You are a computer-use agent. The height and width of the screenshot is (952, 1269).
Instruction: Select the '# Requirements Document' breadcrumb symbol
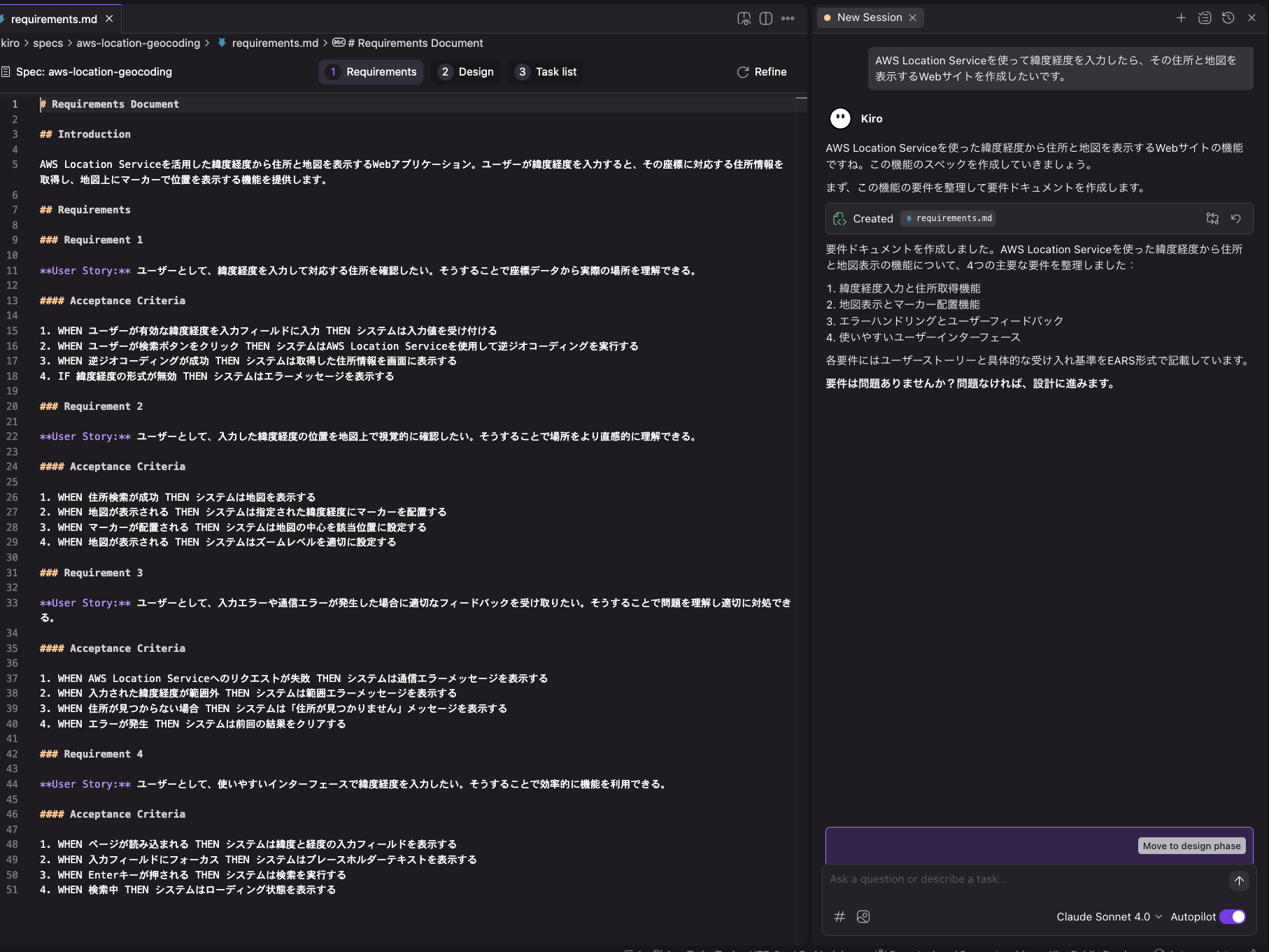pos(415,43)
